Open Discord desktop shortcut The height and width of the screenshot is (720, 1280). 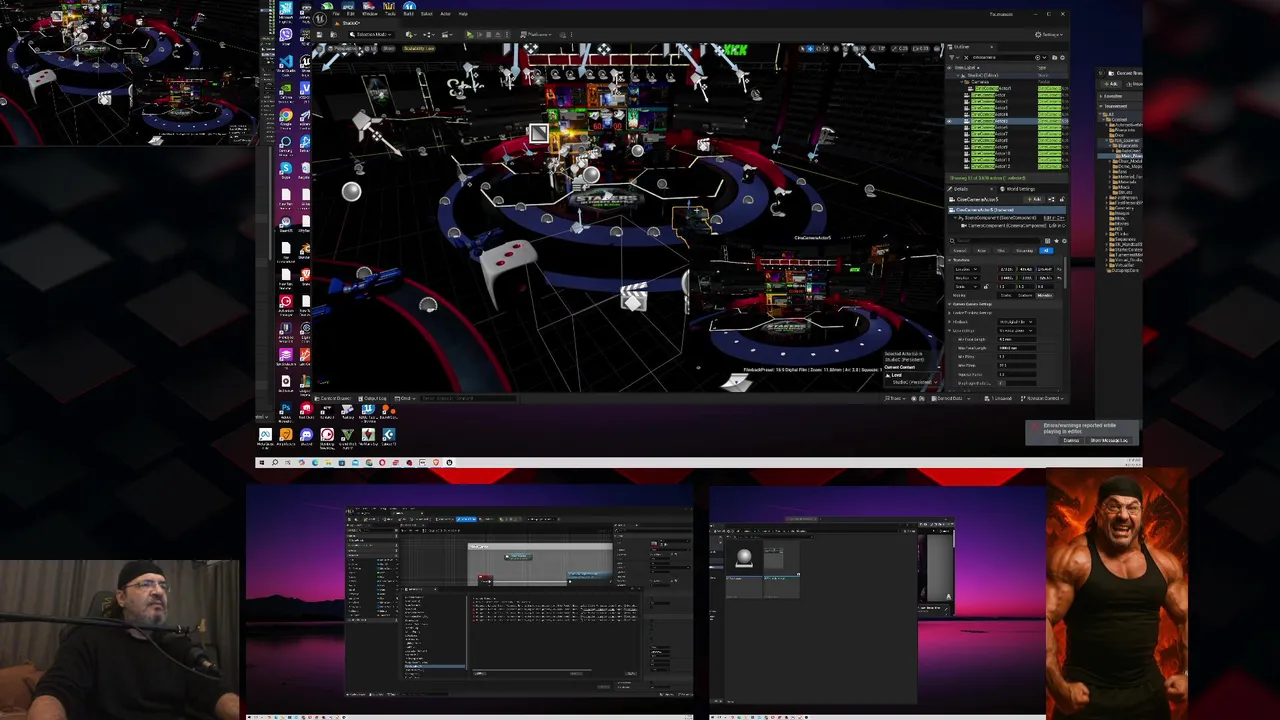(x=307, y=438)
